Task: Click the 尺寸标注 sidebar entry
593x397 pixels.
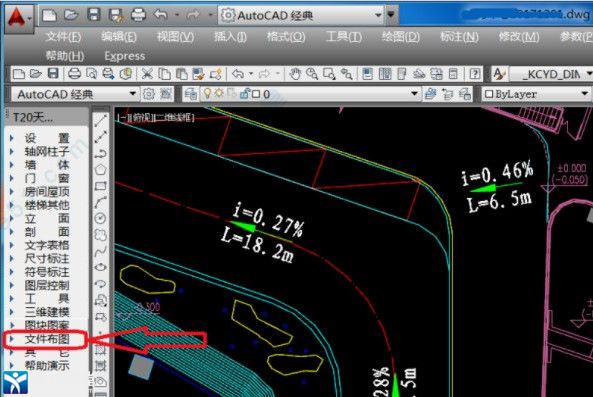Action: [x=47, y=258]
